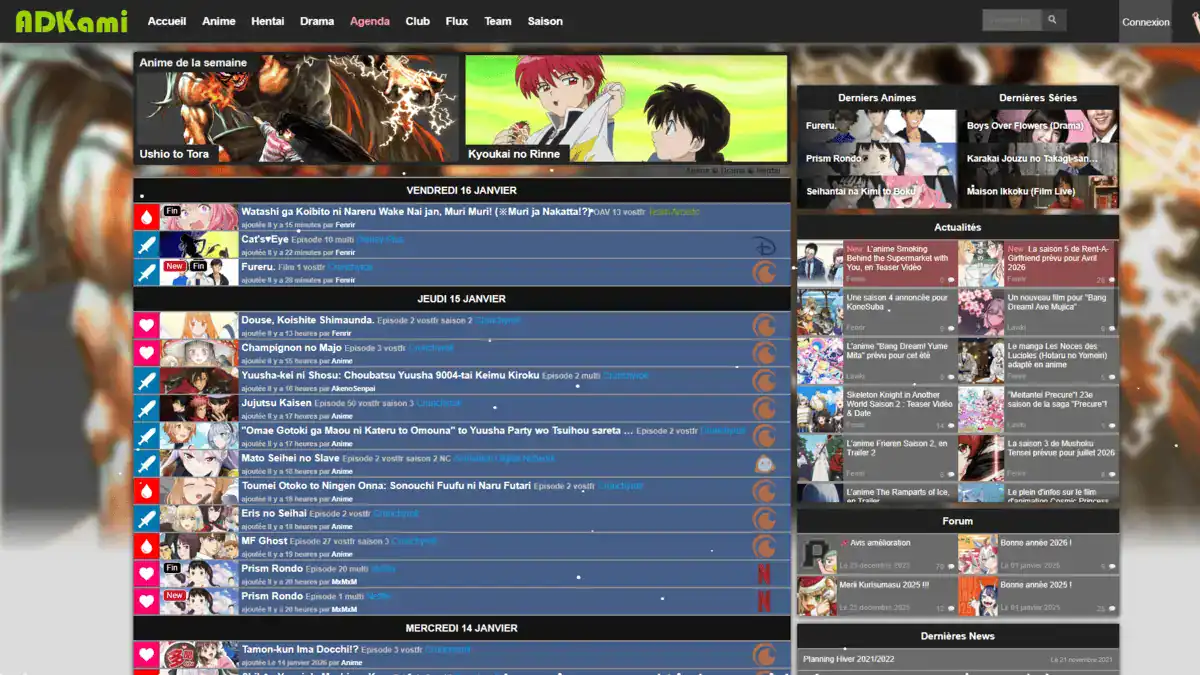The width and height of the screenshot is (1200, 675).
Task: Click the heart icon beside Champignon no Majo
Action: click(x=147, y=353)
